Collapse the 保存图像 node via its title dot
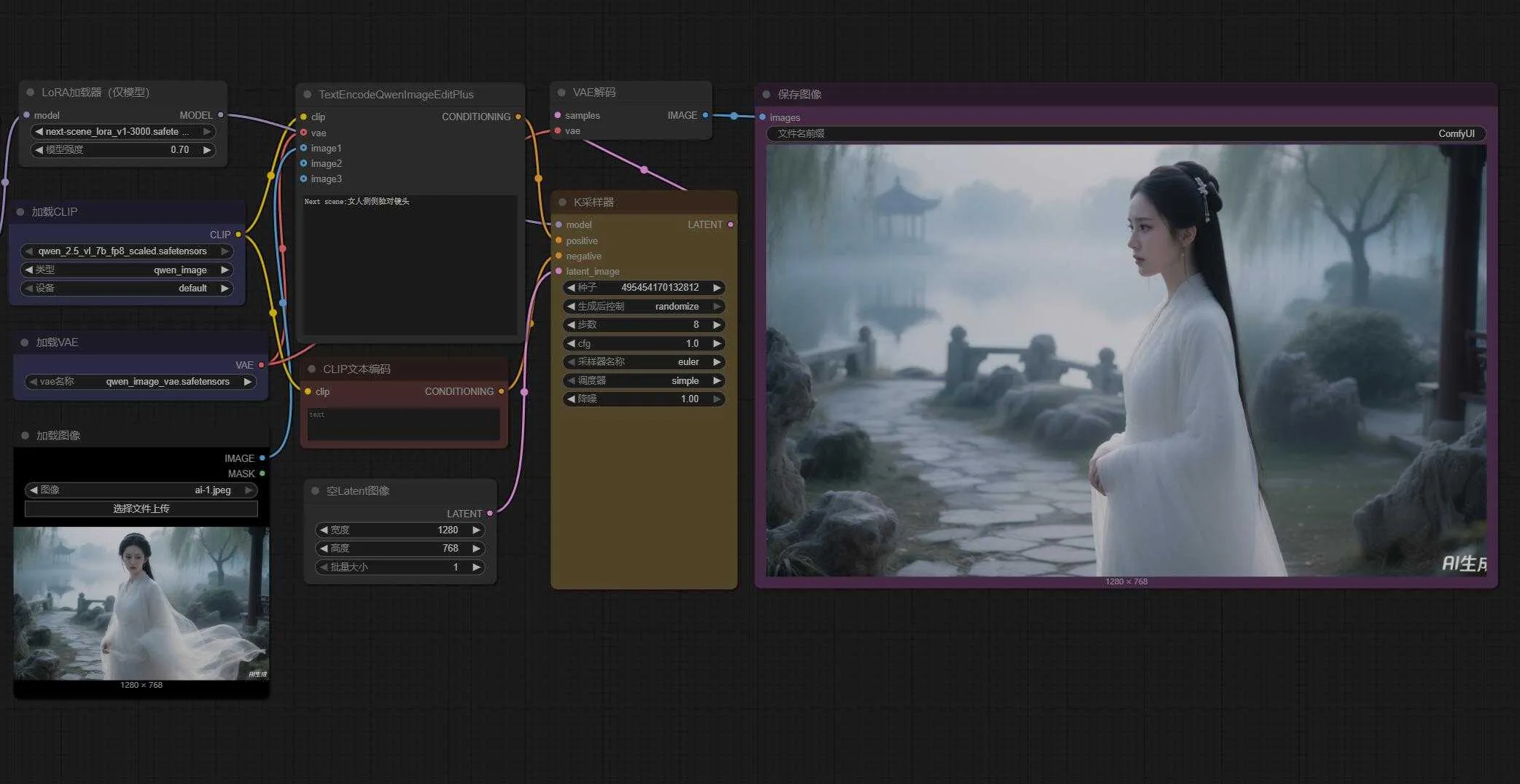Screen dimensions: 1520x784 click(766, 95)
